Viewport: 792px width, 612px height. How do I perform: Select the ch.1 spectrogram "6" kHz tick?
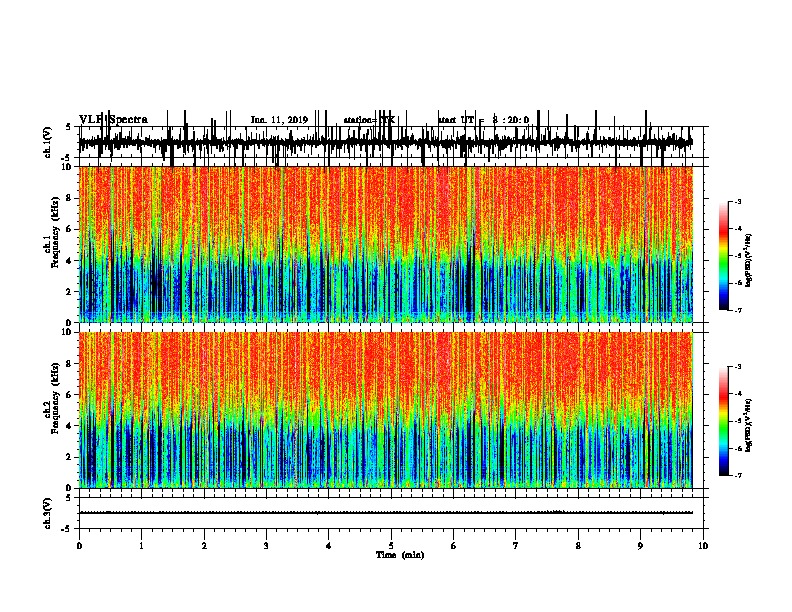pyautogui.click(x=70, y=229)
